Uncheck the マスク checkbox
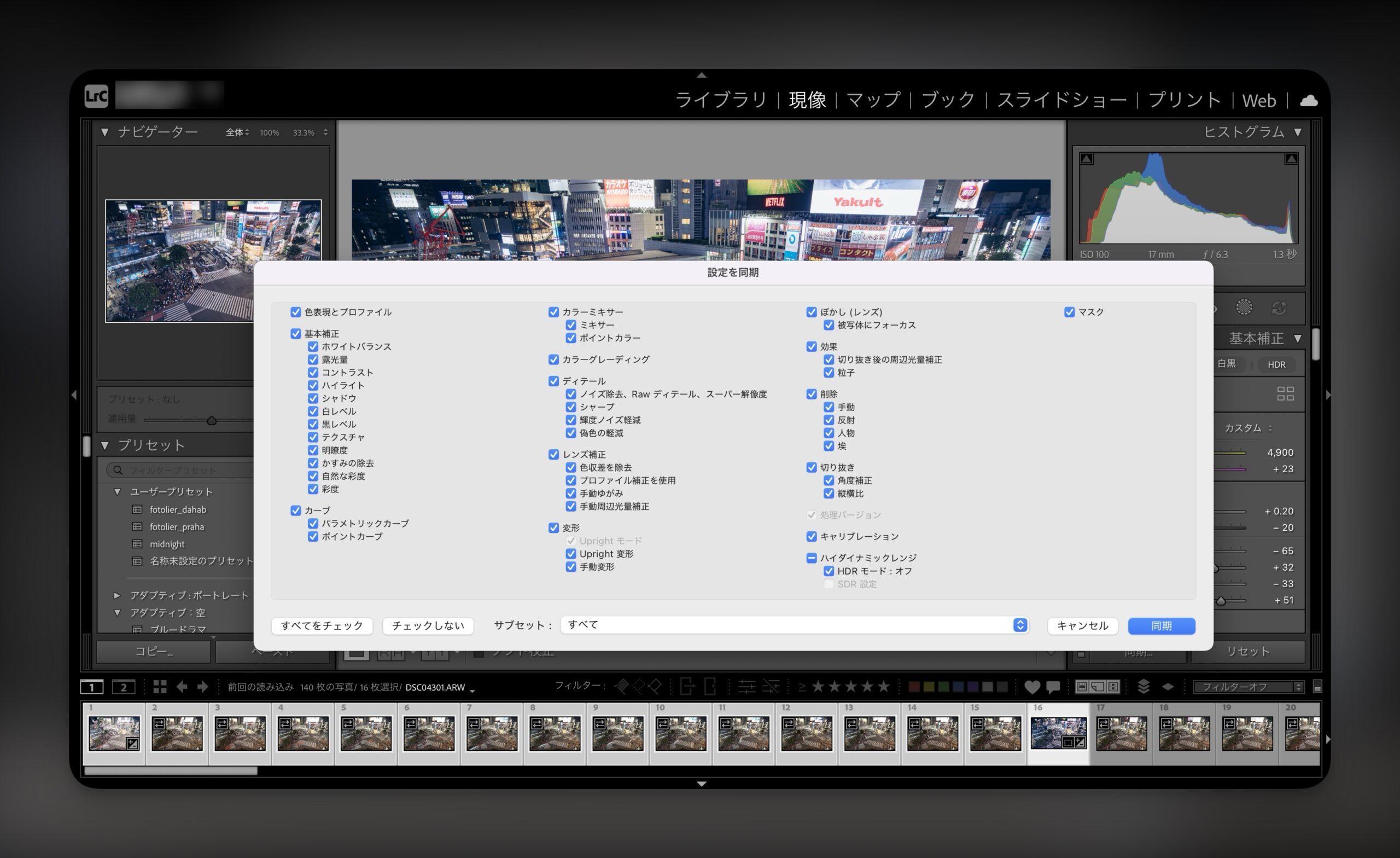The height and width of the screenshot is (858, 1400). (x=1069, y=311)
